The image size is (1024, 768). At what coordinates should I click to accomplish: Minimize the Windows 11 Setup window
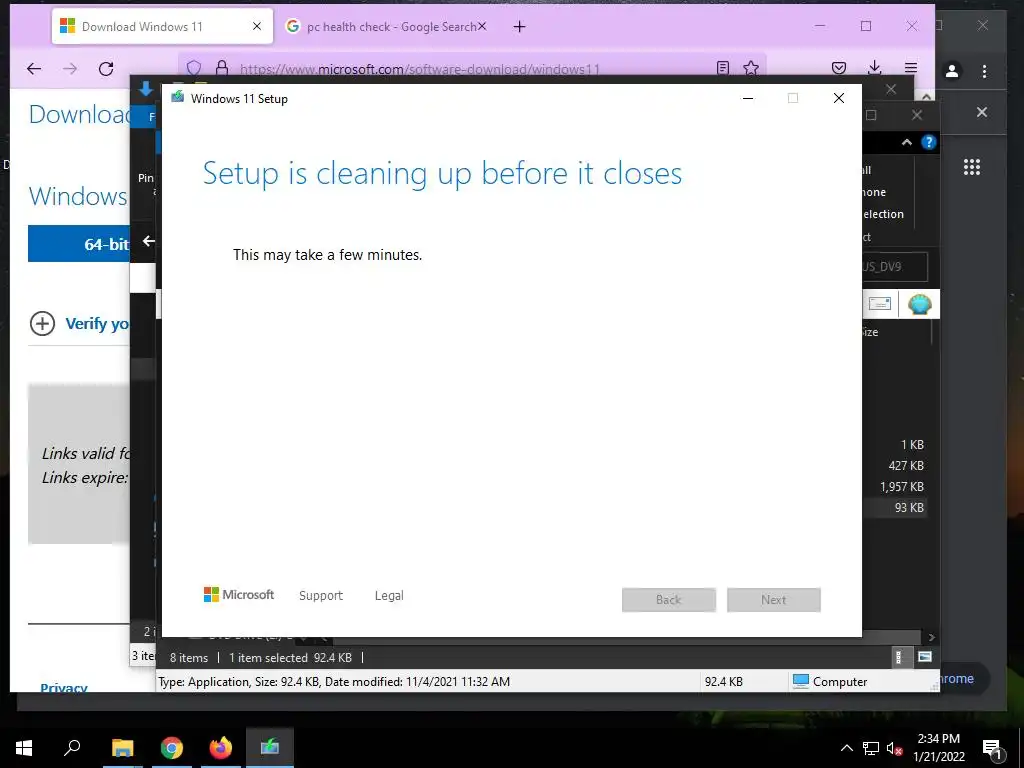coord(748,98)
